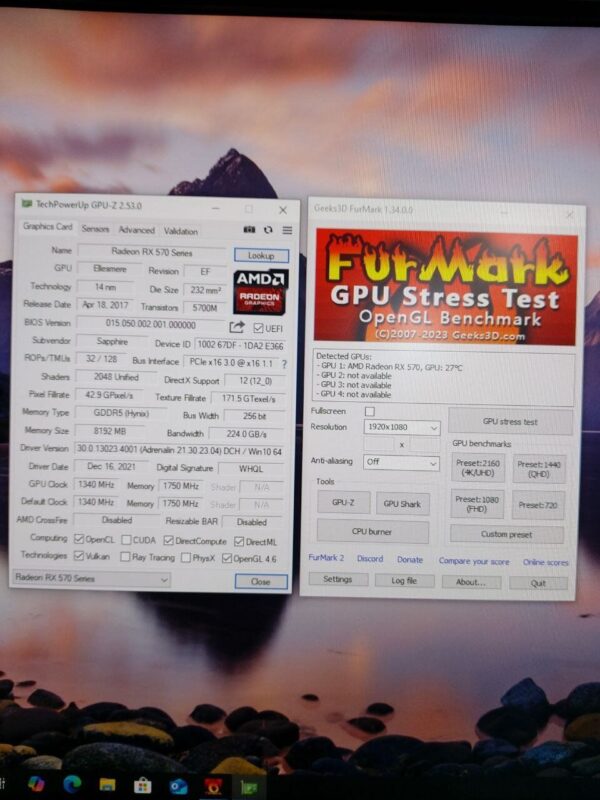
Task: Click the Name field Radeon RX 570 Series
Action: pos(152,252)
